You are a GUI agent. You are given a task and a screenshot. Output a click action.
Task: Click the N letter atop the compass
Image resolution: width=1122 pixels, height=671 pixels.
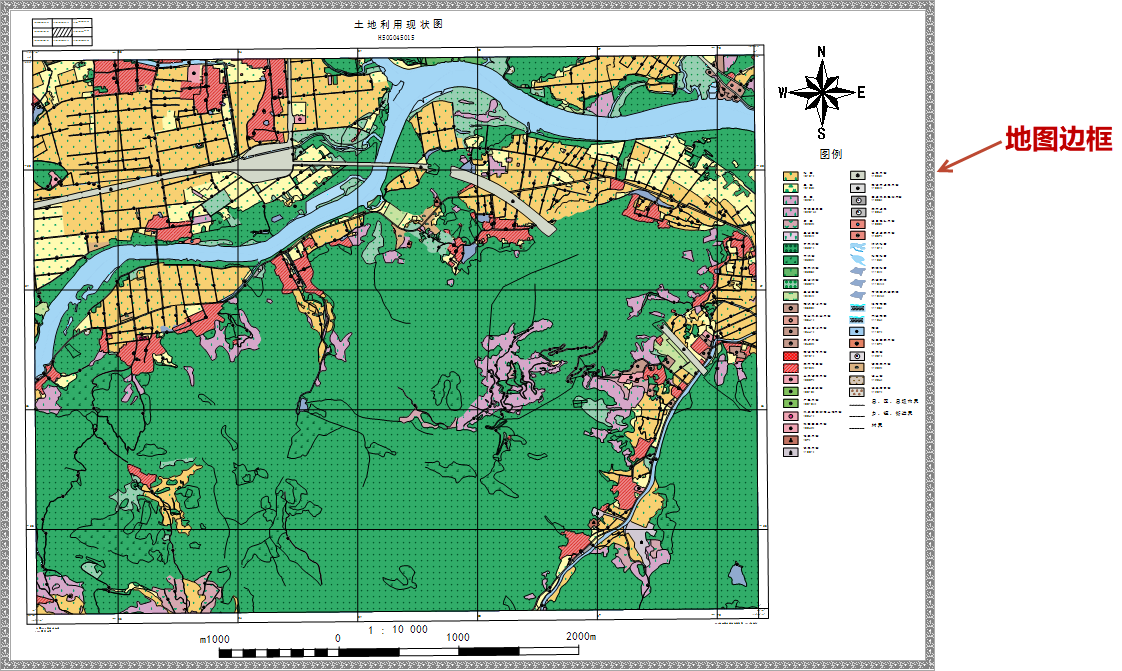pos(821,51)
